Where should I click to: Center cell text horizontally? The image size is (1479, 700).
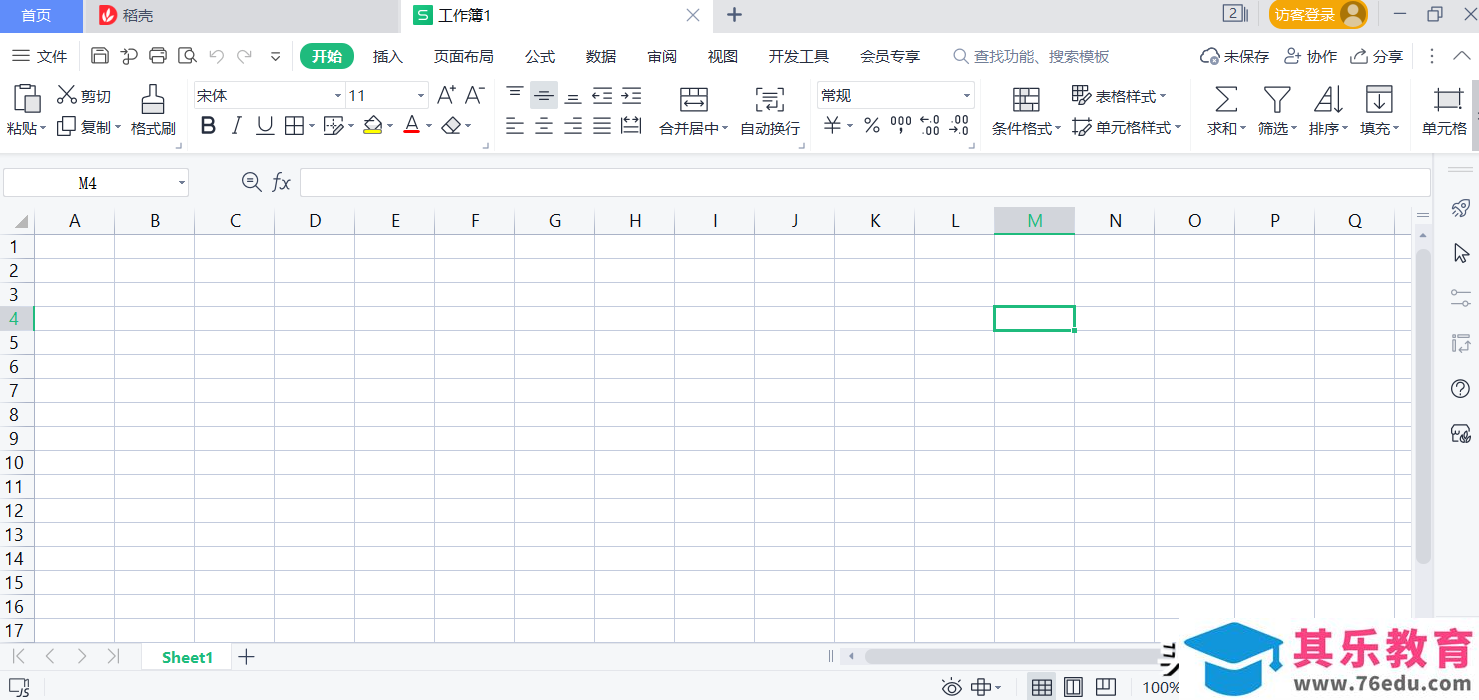(x=544, y=126)
